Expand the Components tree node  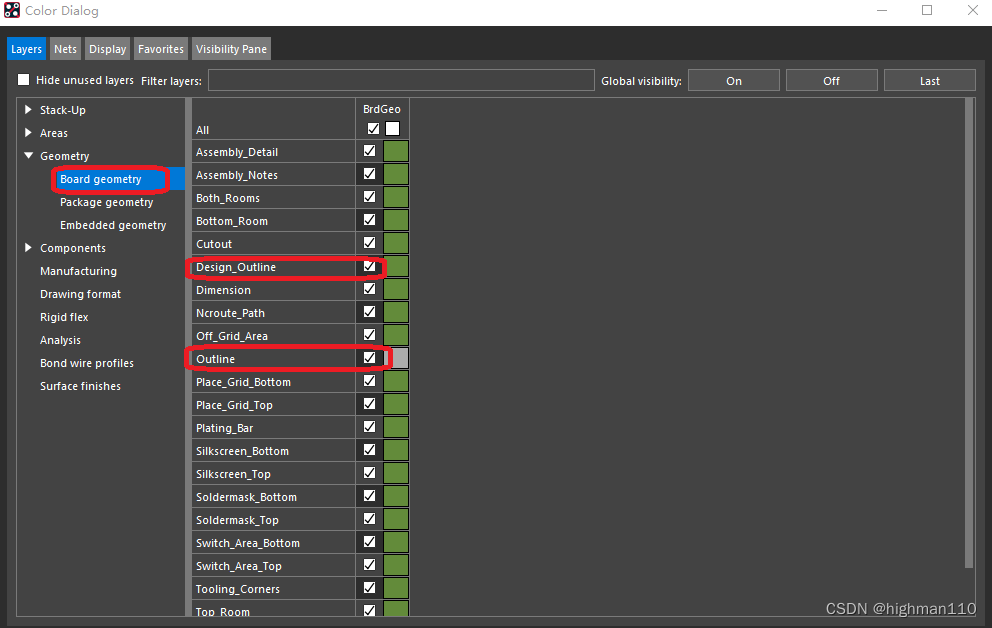tap(28, 248)
